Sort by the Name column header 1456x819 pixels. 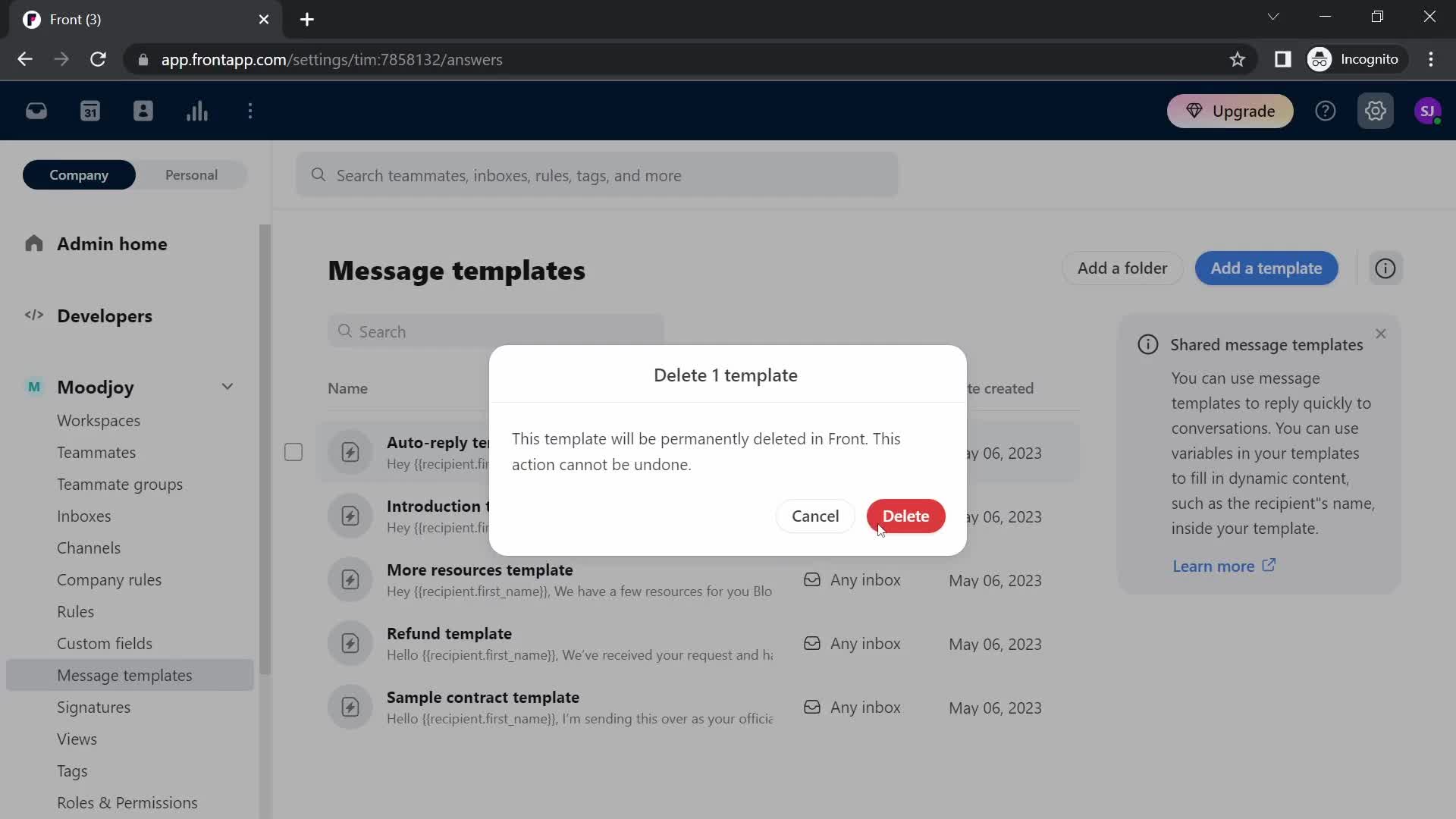(347, 388)
